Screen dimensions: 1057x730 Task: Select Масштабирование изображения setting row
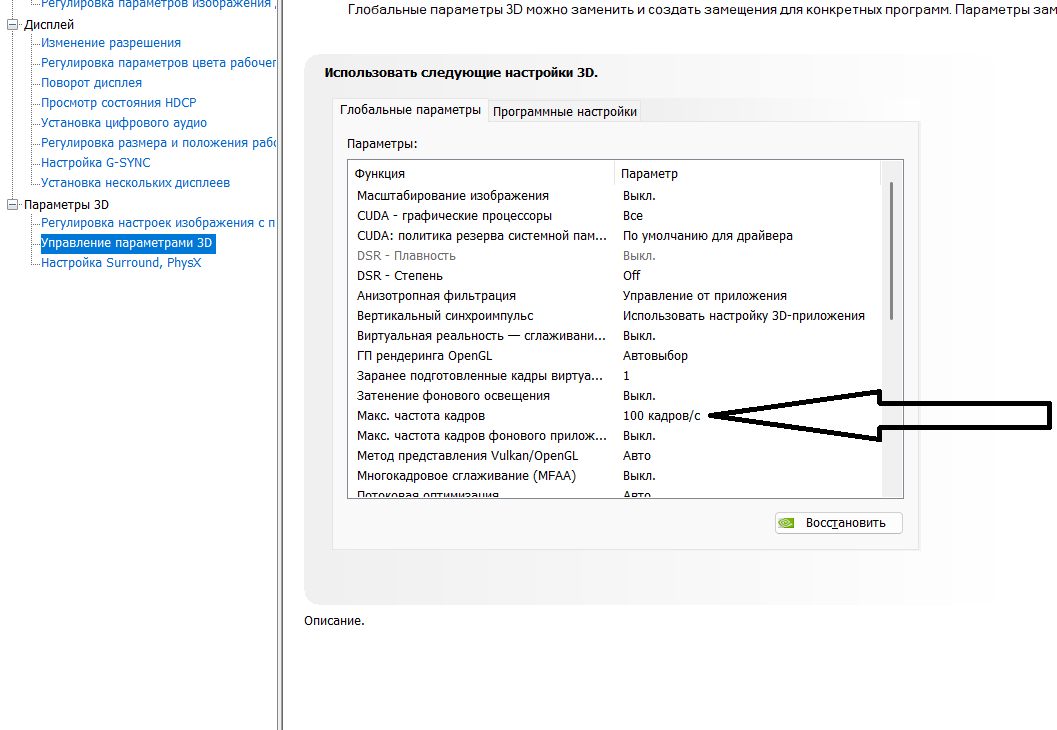click(x=613, y=195)
